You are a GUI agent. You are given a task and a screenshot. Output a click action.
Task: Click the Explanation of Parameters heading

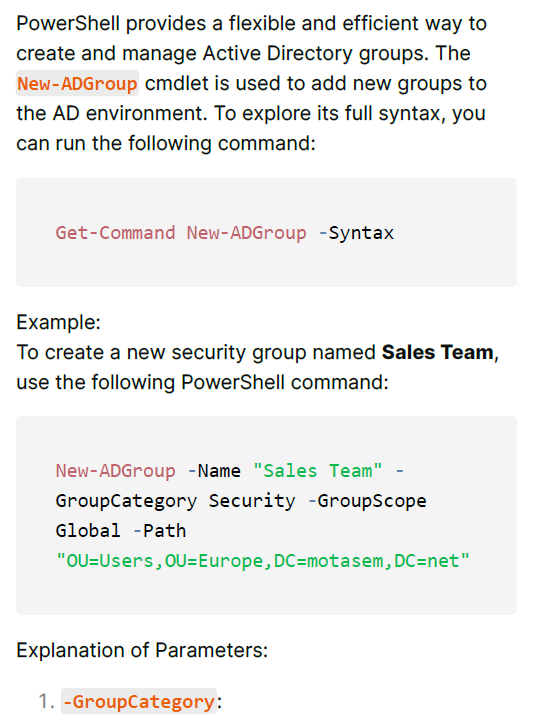point(142,650)
